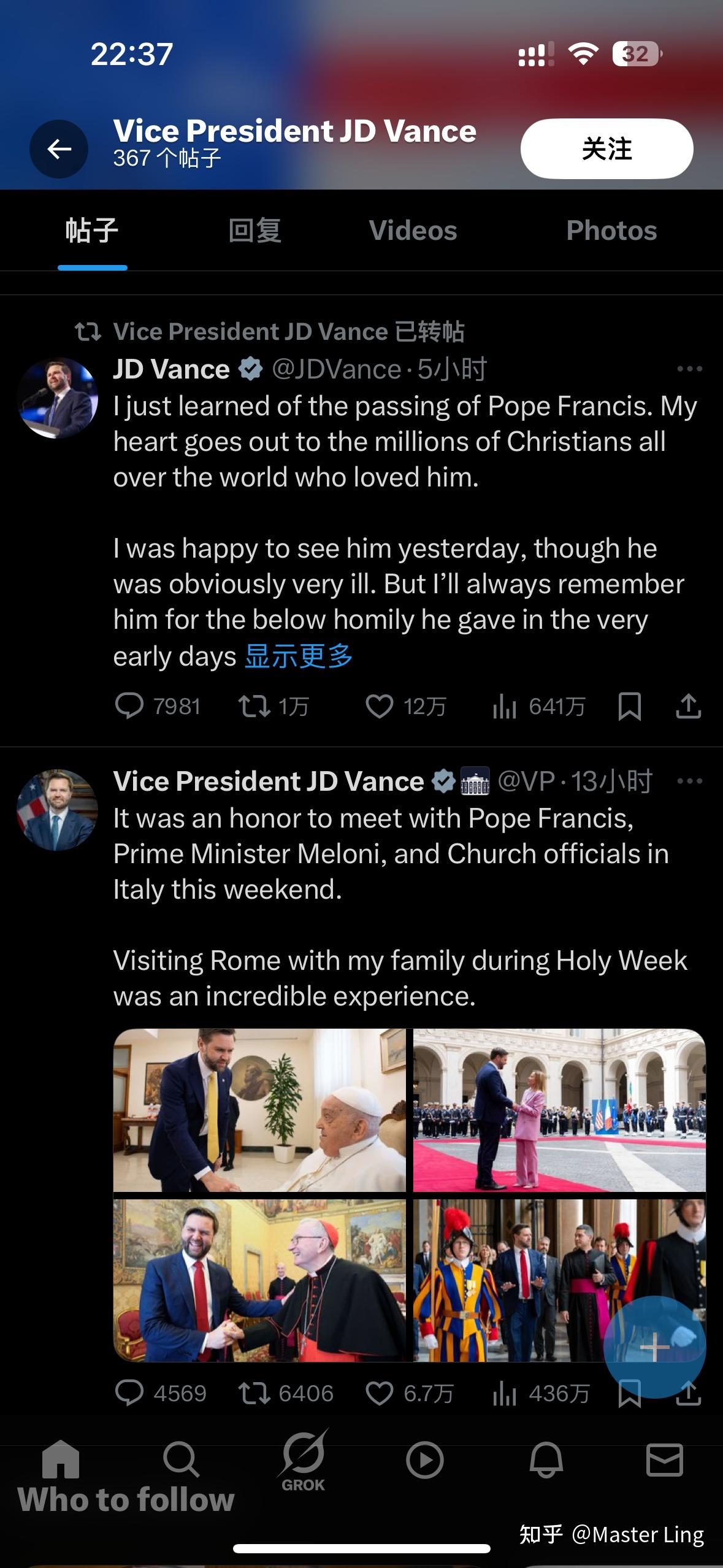Switch to the Videos tab
Screen dimensions: 723x1568
[413, 231]
